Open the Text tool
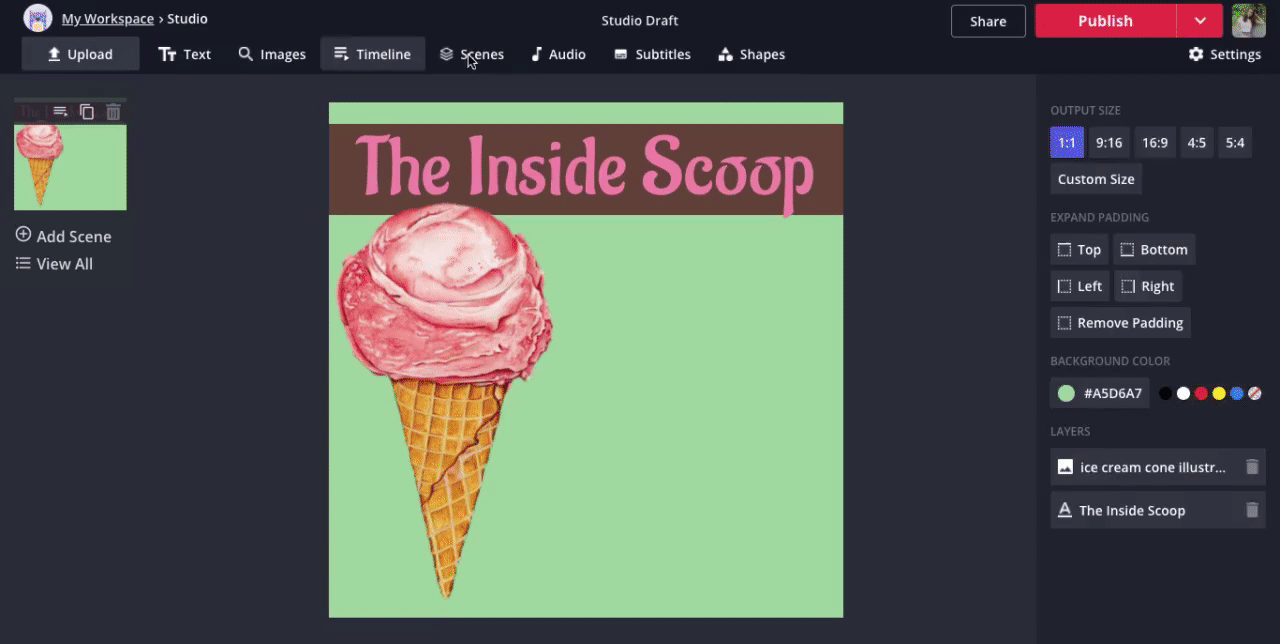The image size is (1280, 644). coord(185,54)
